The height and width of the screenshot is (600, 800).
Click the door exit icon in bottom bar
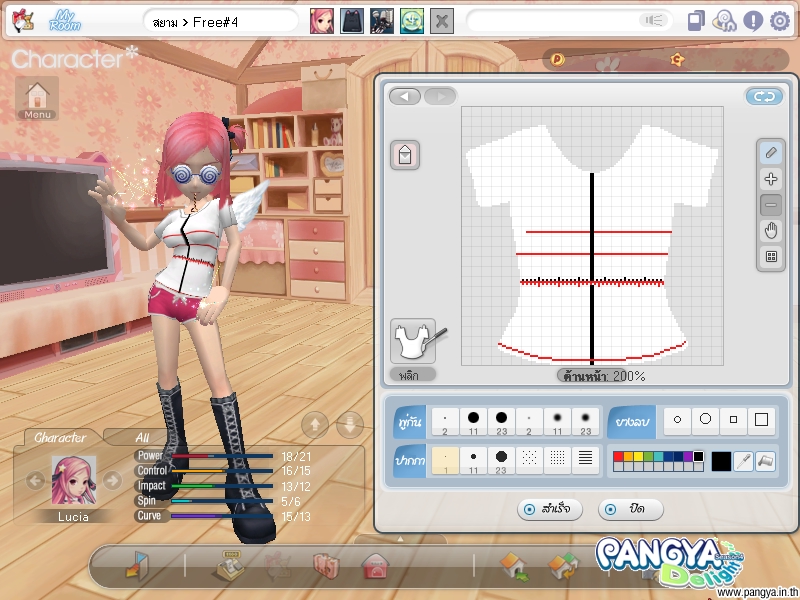[137, 565]
